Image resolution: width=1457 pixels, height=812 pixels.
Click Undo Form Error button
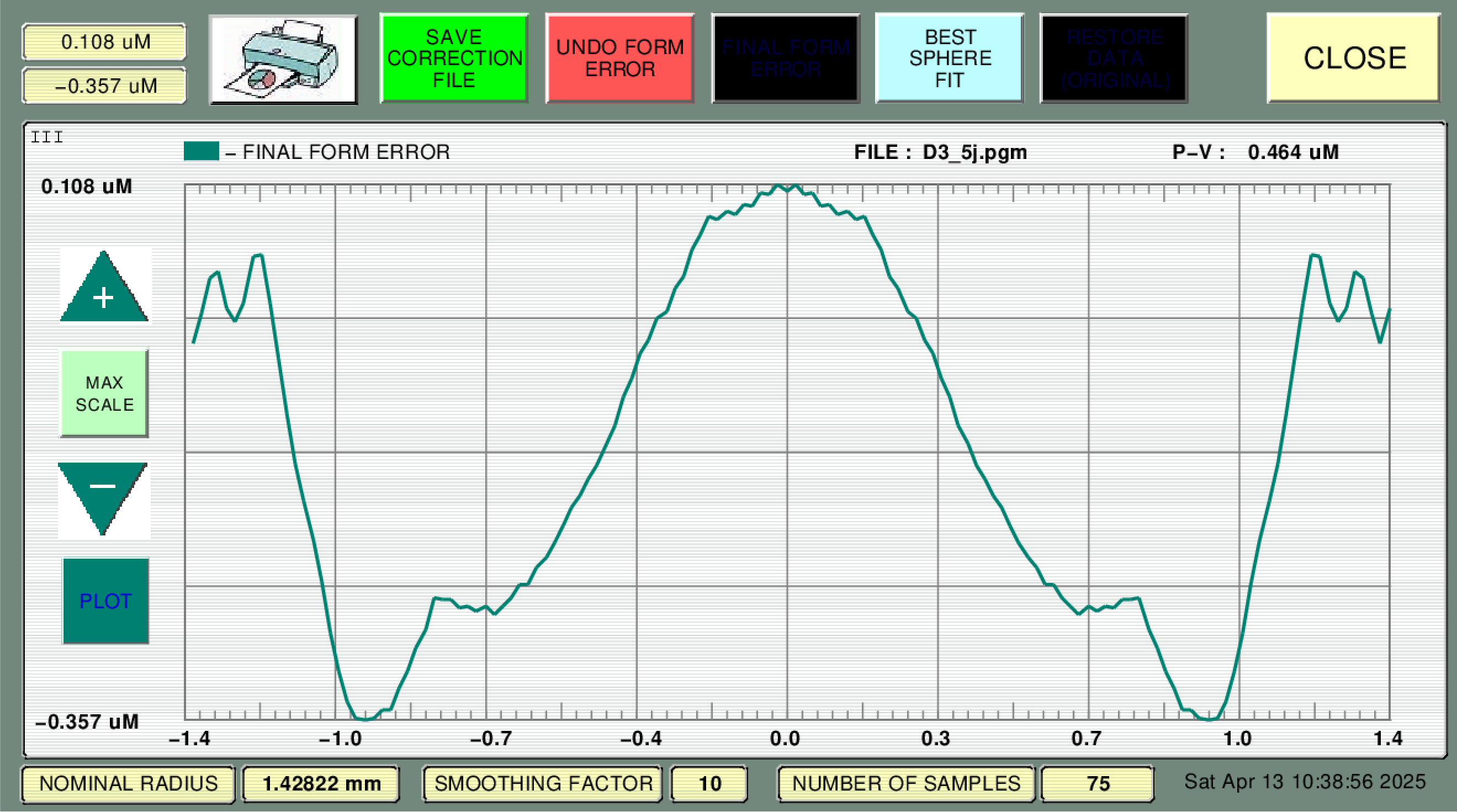point(620,59)
